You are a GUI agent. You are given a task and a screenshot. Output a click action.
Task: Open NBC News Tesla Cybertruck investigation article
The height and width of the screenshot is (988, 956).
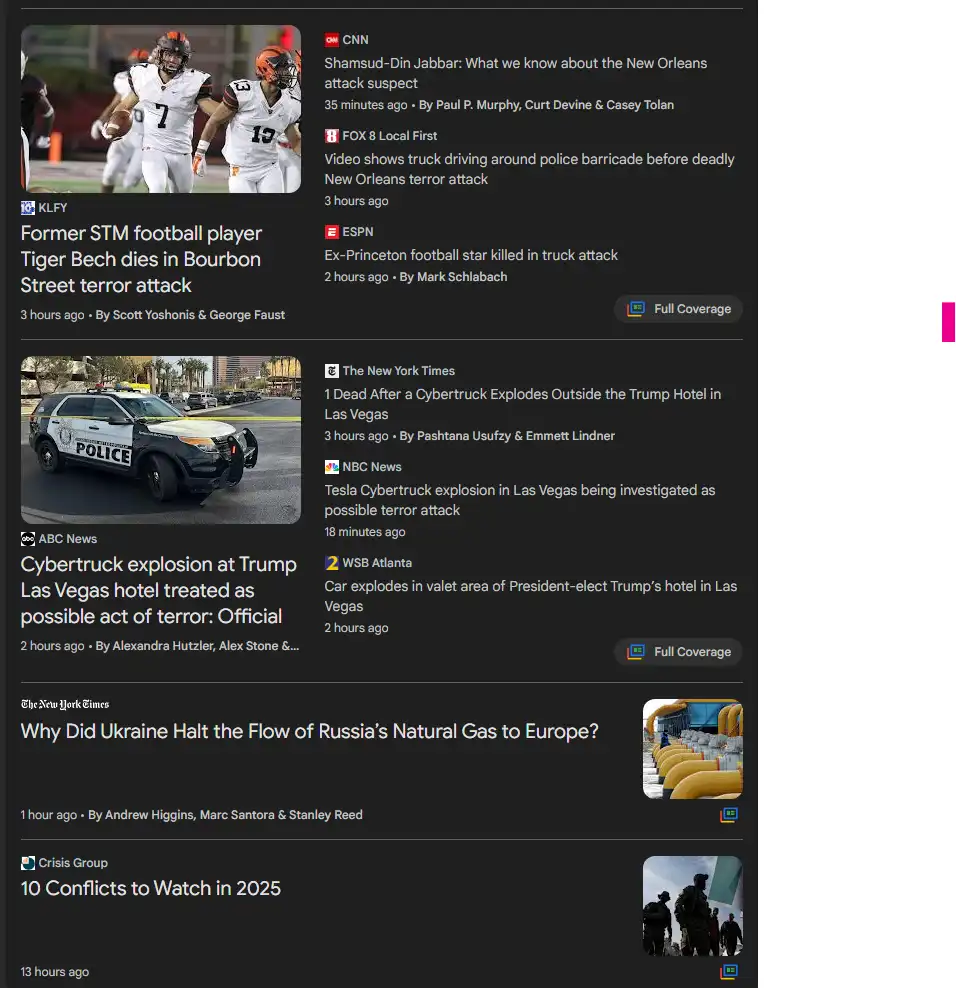click(x=520, y=500)
